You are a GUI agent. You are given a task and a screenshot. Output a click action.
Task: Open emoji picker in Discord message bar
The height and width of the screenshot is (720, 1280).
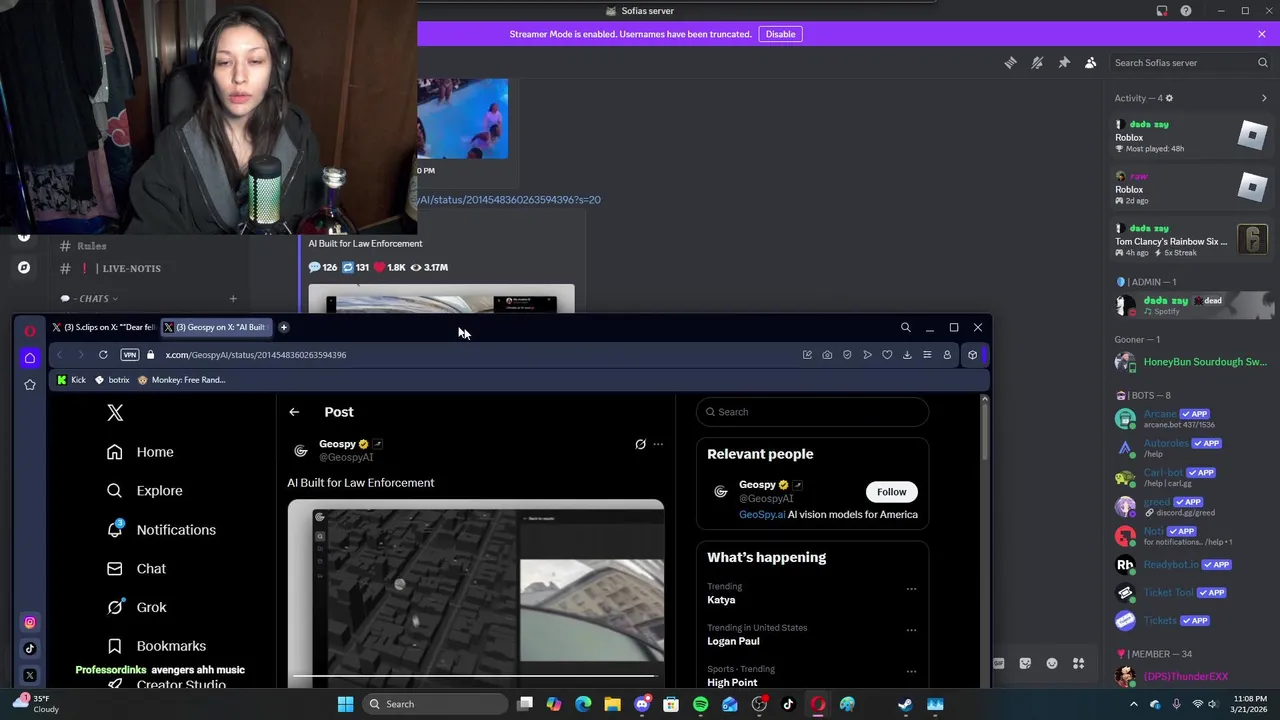point(1052,663)
